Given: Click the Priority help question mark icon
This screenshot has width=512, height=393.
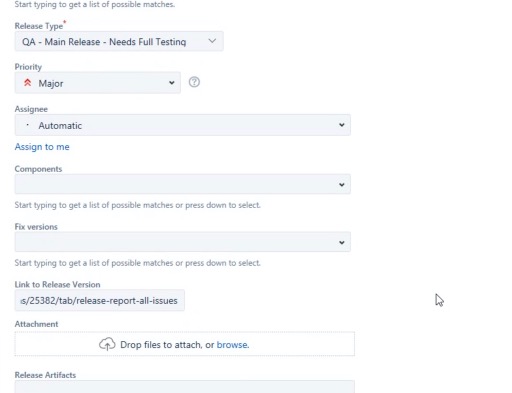Looking at the screenshot, I should [194, 82].
